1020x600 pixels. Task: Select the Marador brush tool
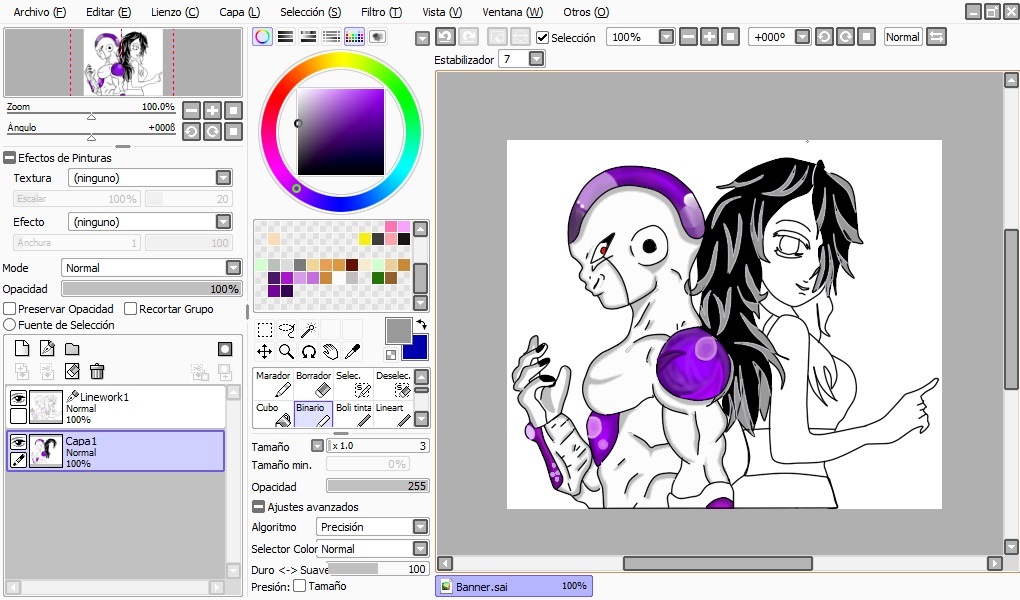[273, 383]
